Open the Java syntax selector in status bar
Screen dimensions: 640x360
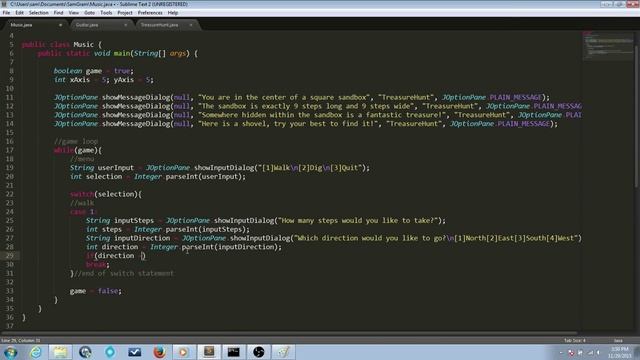pyautogui.click(x=618, y=340)
